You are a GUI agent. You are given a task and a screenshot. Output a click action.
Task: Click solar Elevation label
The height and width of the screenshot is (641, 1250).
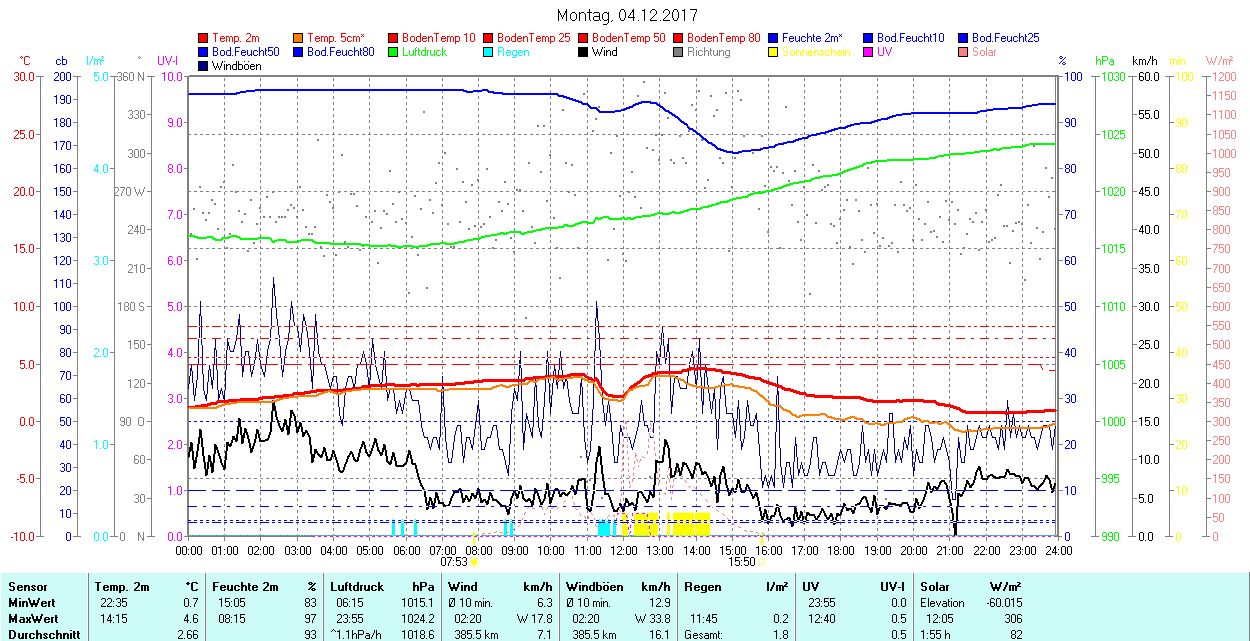[943, 603]
